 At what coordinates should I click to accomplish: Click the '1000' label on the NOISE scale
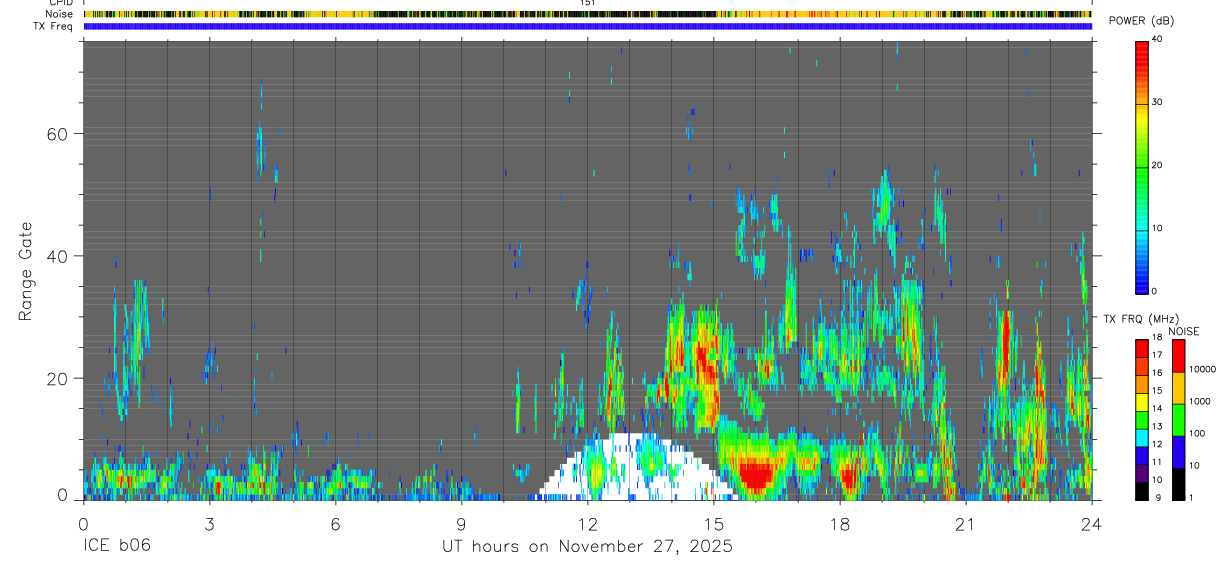pyautogui.click(x=1200, y=401)
